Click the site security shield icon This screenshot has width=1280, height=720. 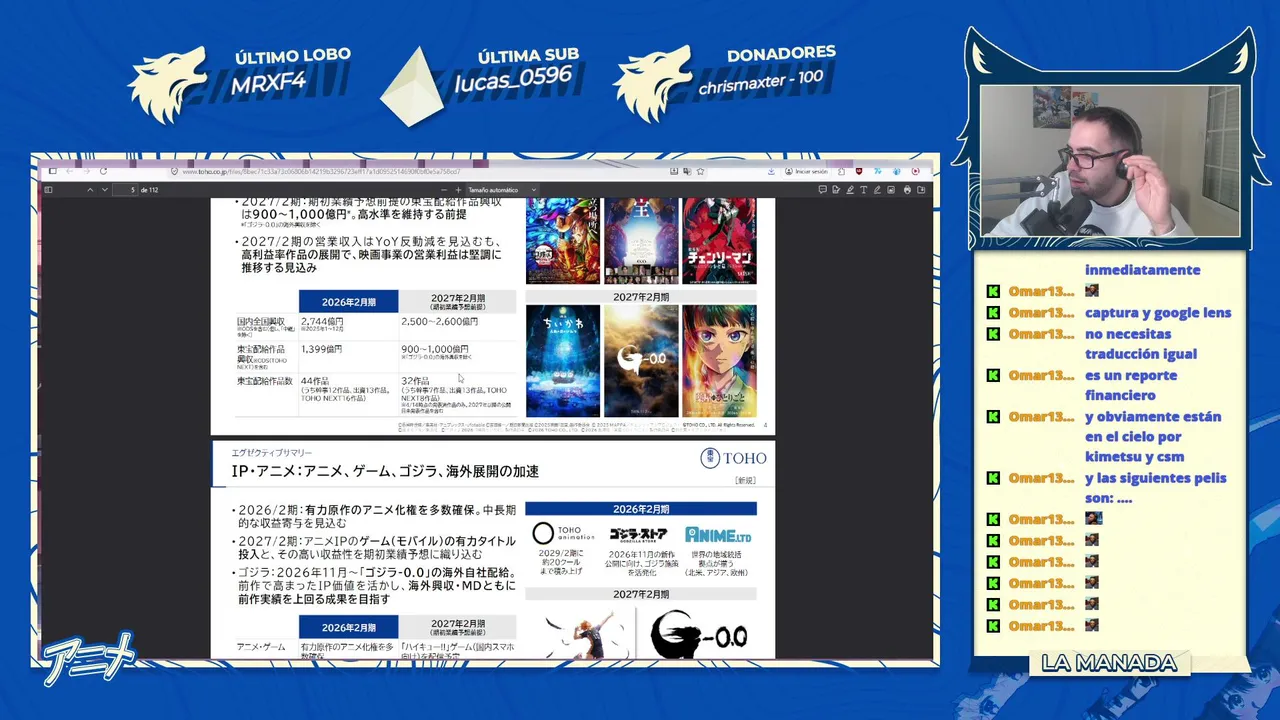174,171
